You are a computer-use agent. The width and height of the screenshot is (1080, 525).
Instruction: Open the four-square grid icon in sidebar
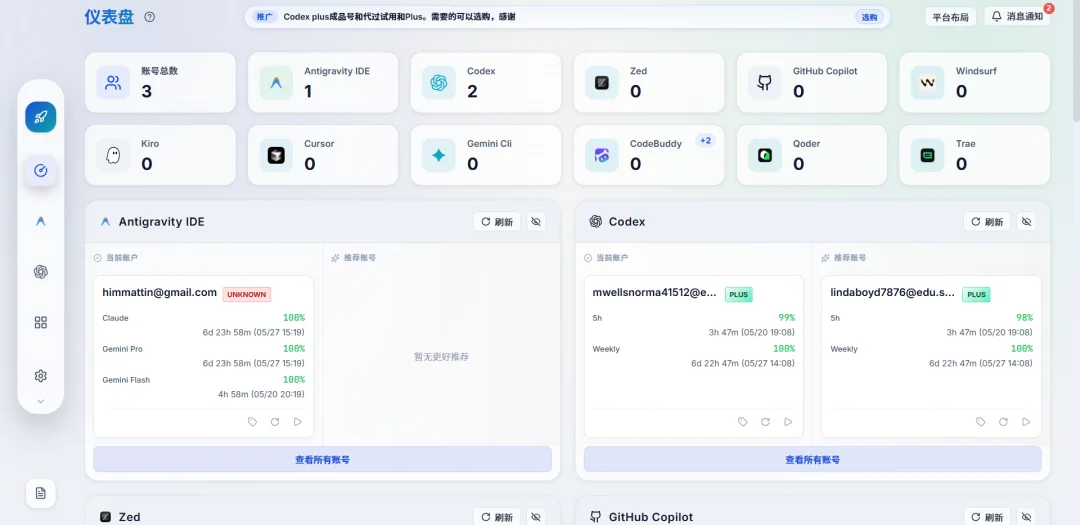[41, 322]
